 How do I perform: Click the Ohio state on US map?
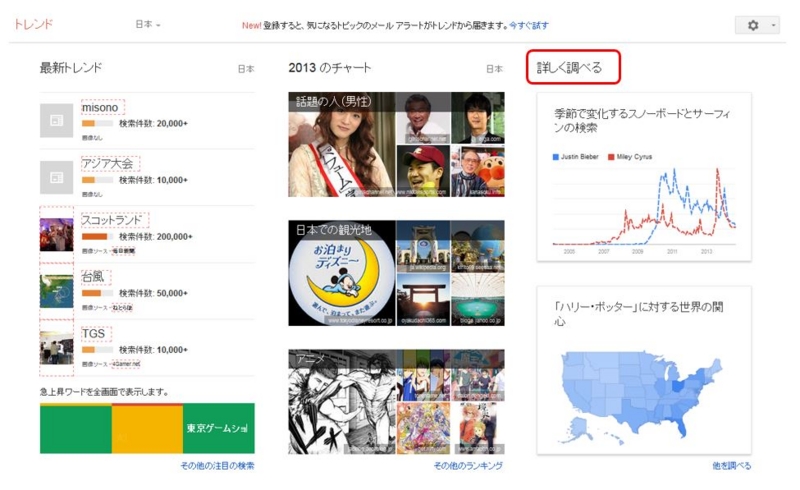point(678,385)
